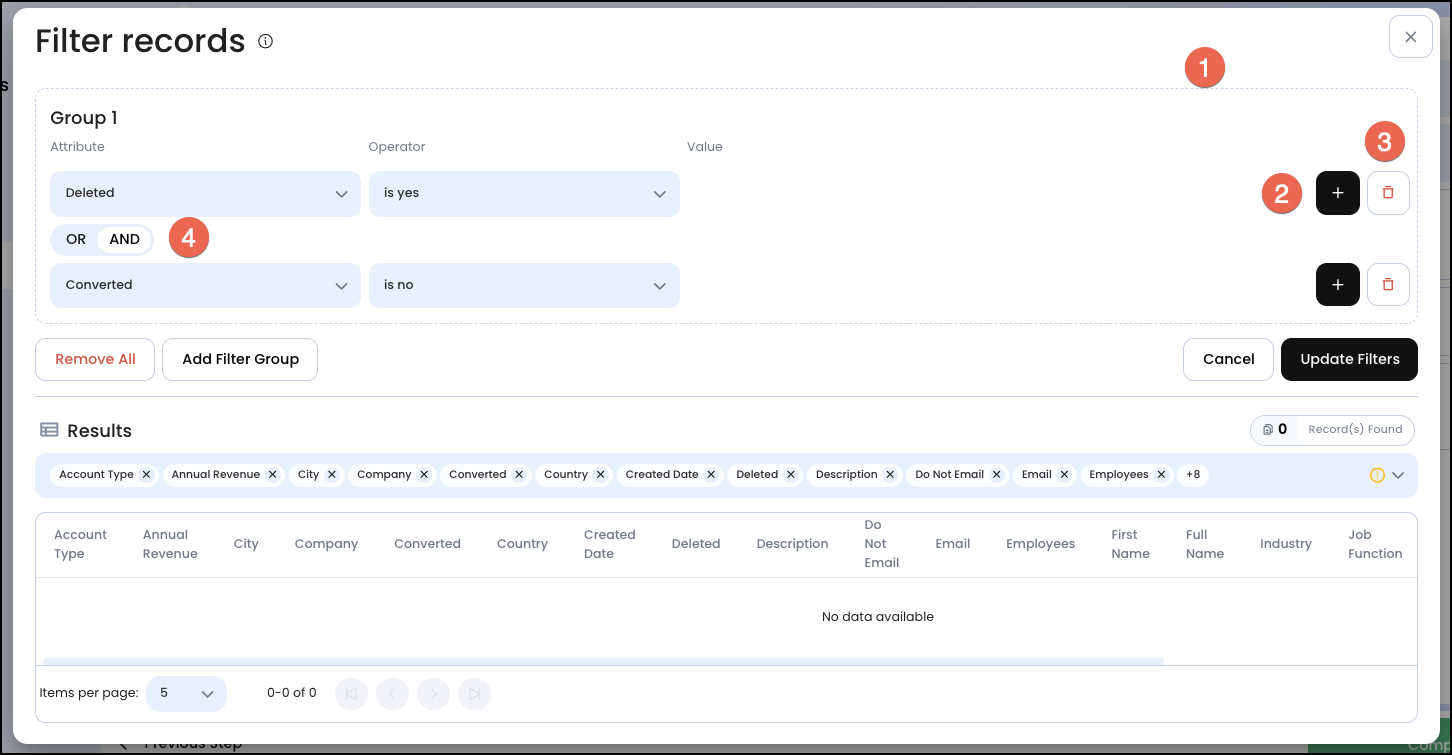Remove the Converted column chip
The image size is (1452, 755).
[519, 475]
